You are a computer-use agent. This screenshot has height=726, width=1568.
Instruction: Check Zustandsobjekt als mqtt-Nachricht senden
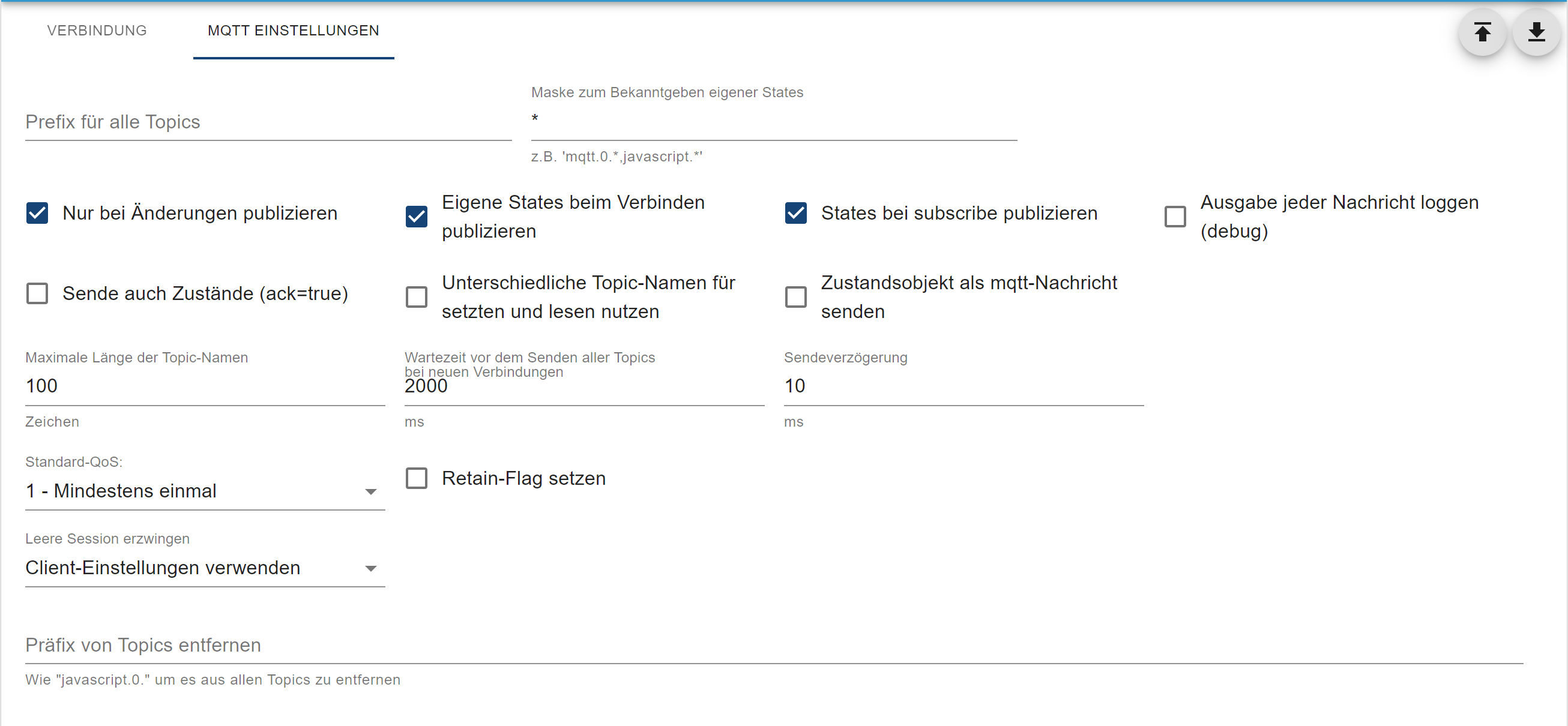795,297
